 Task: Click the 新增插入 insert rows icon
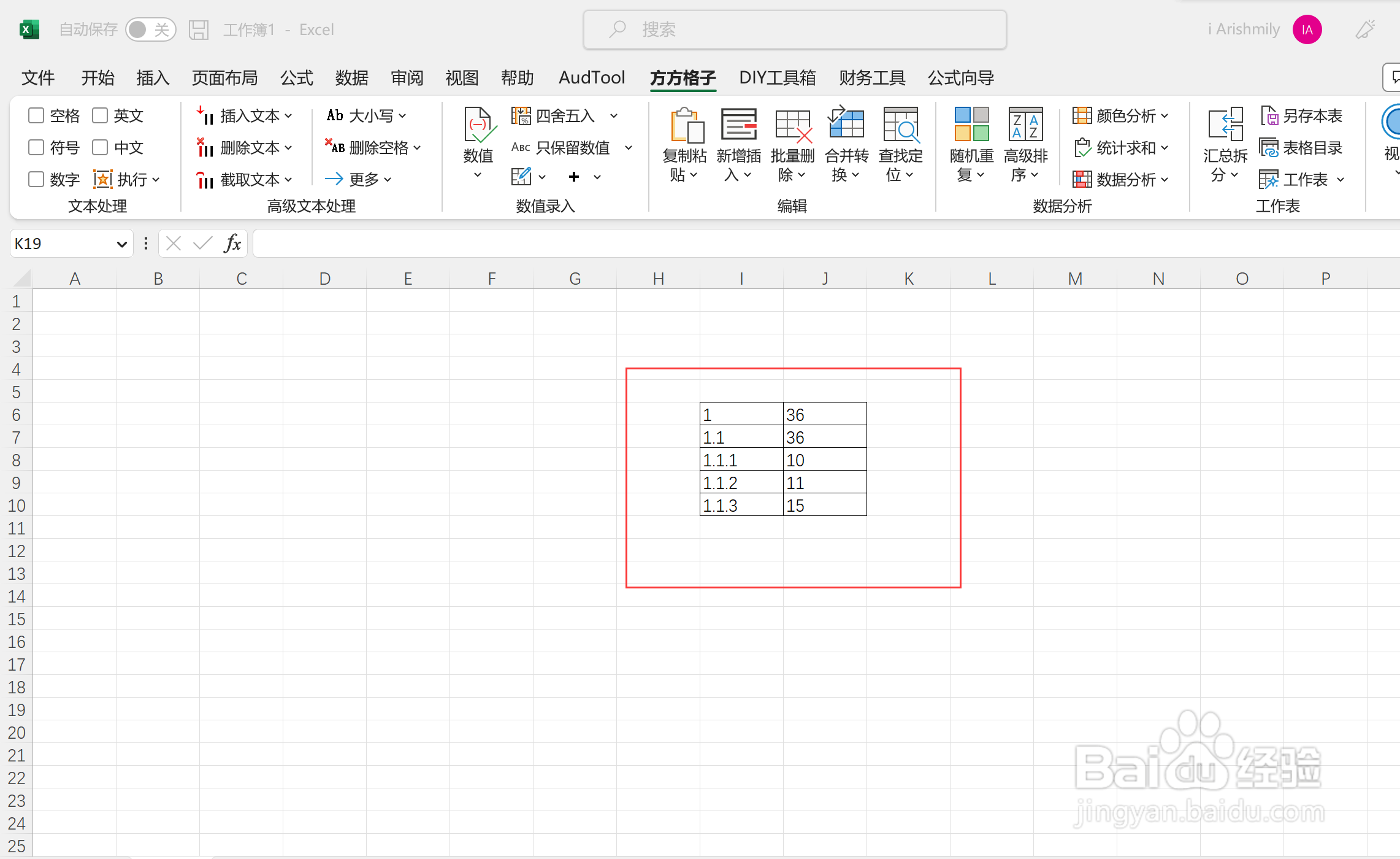pos(739,125)
